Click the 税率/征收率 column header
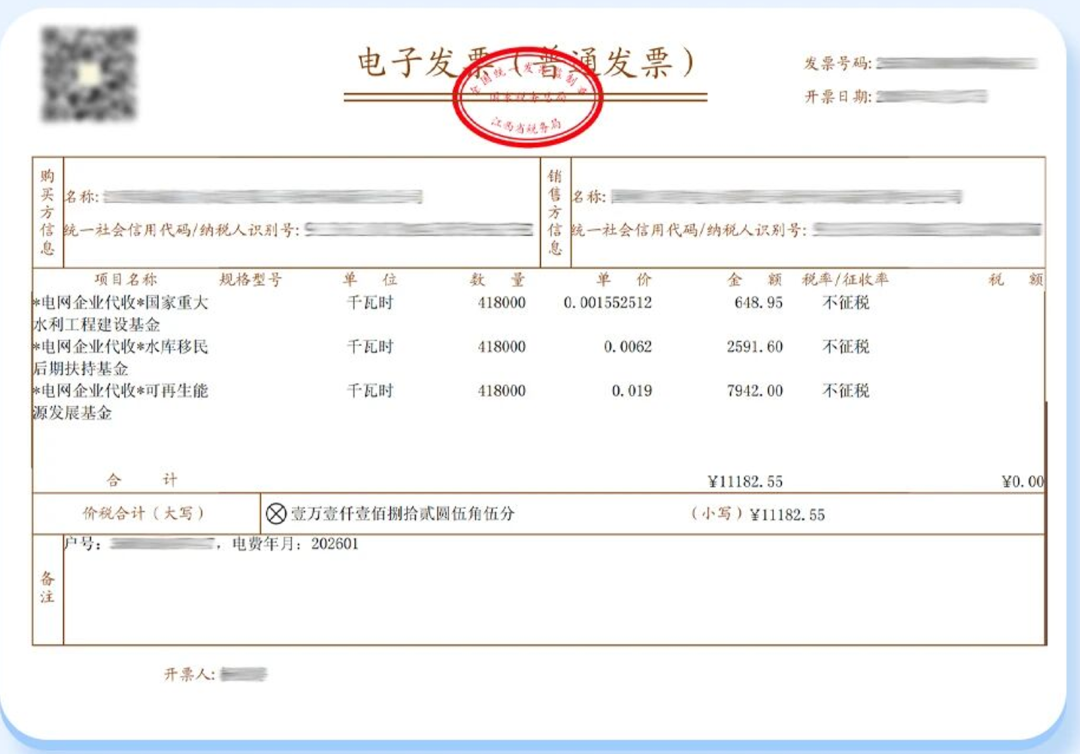The height and width of the screenshot is (754, 1080). 845,280
